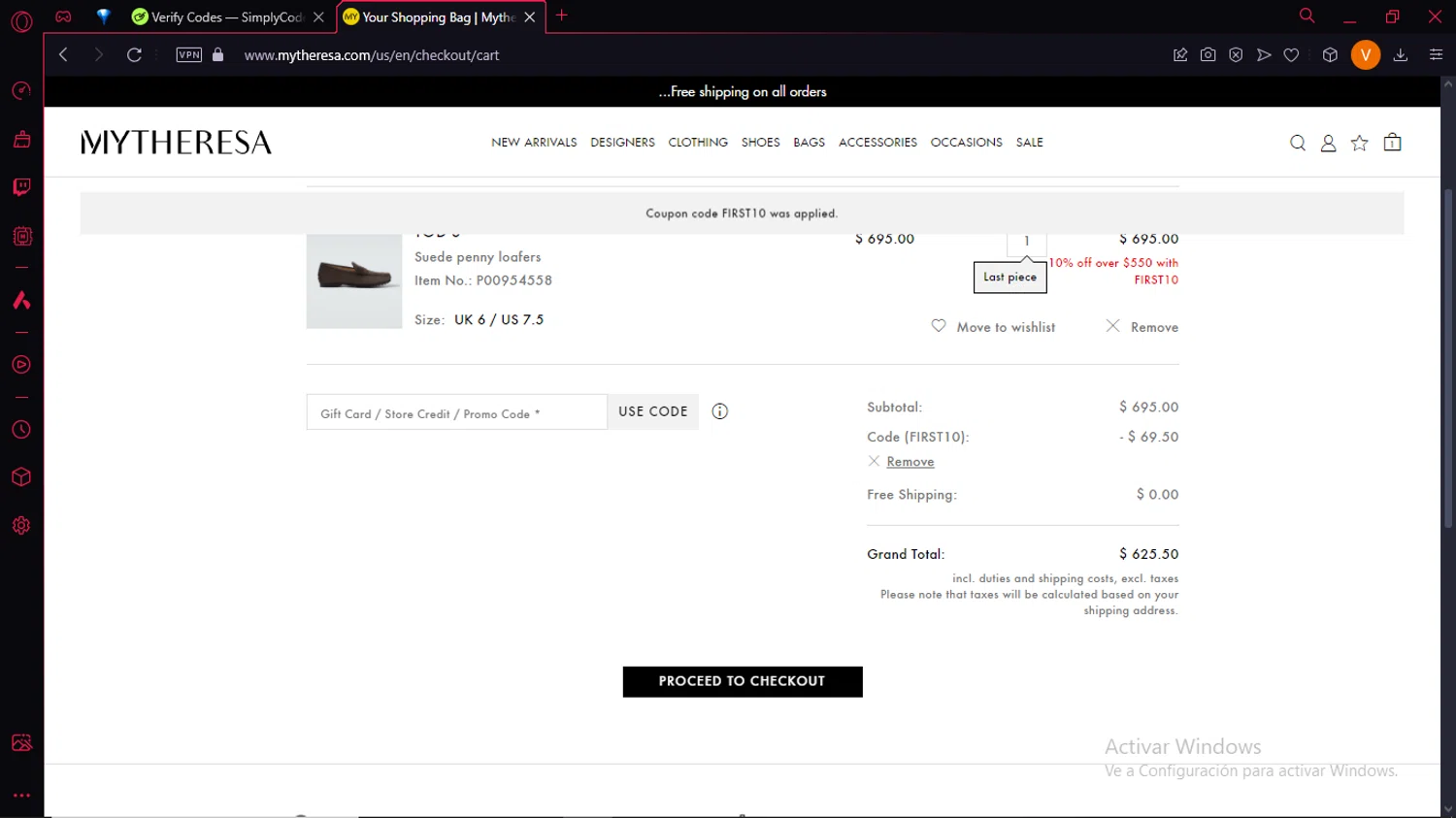
Task: Open the sidebar three-dots more menu
Action: click(21, 795)
